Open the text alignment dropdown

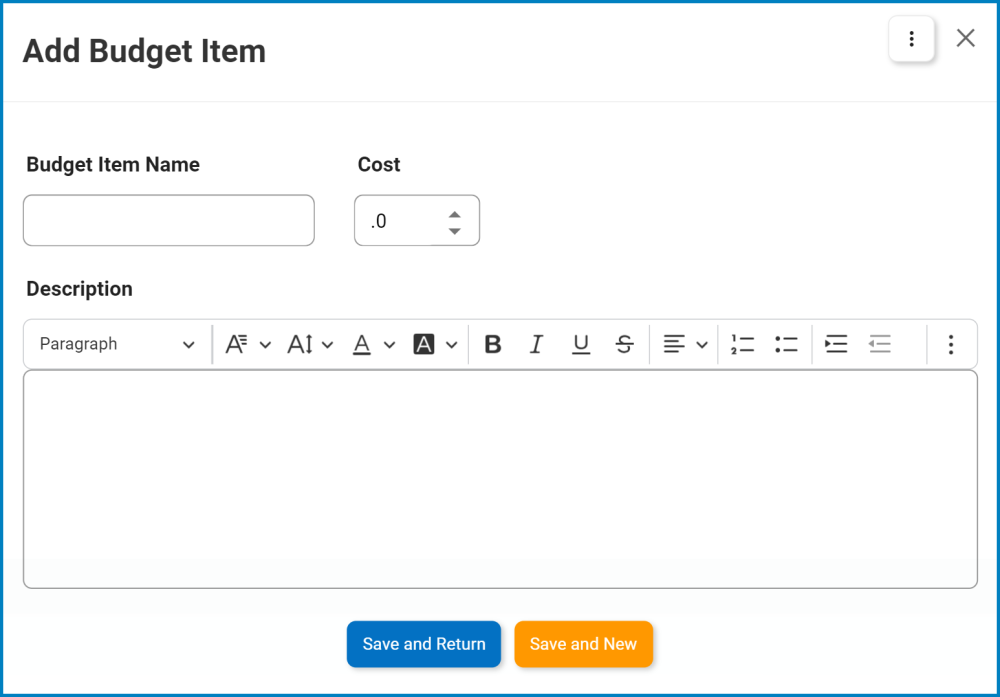click(685, 345)
